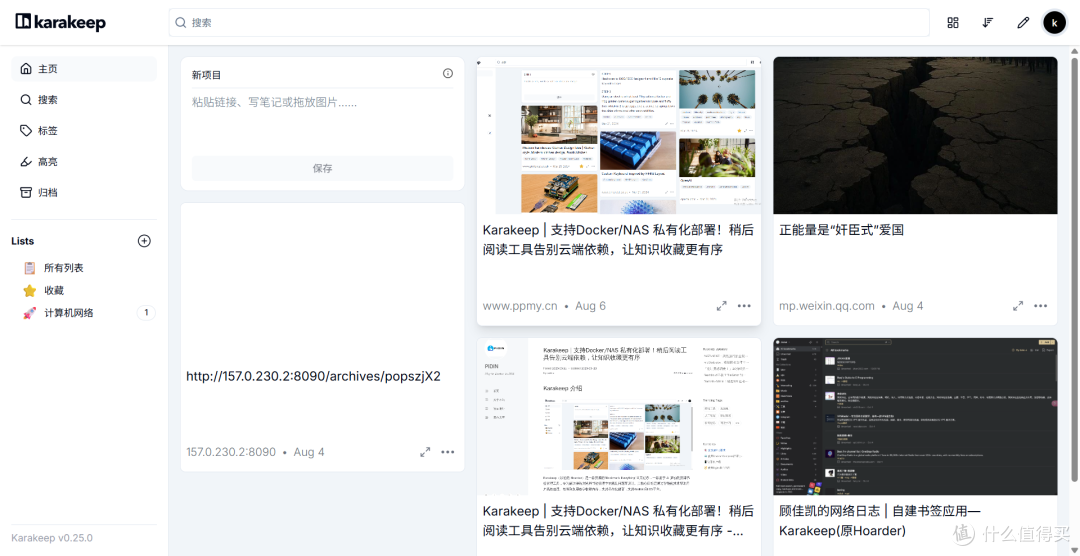The image size is (1080, 556).
Task: Open the http://157.0.230.2:8090/archives/popszjX2 bookmark
Action: 313,376
